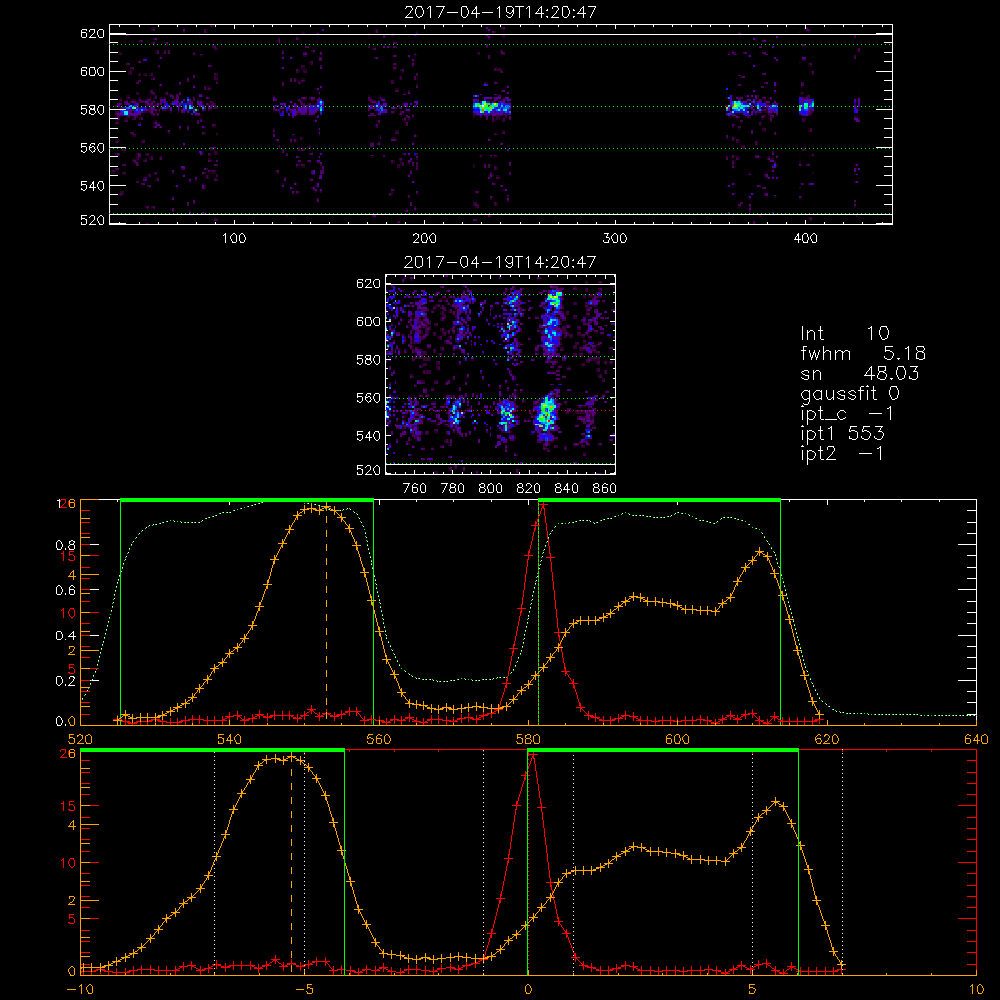Click x-axis label 800 of middle image
The image size is (1000, 1000).
point(490,489)
